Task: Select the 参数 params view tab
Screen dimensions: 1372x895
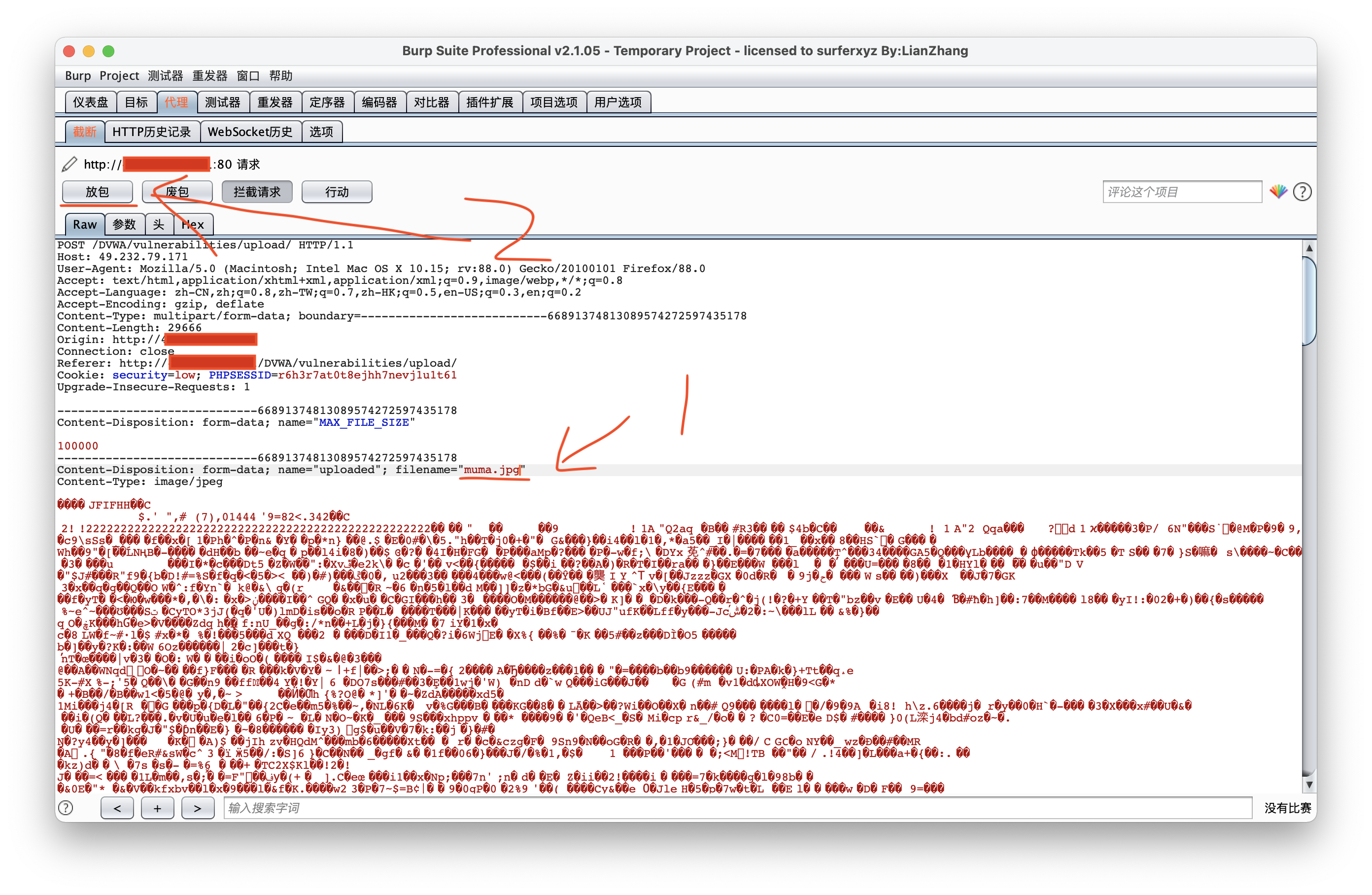Action: point(125,224)
